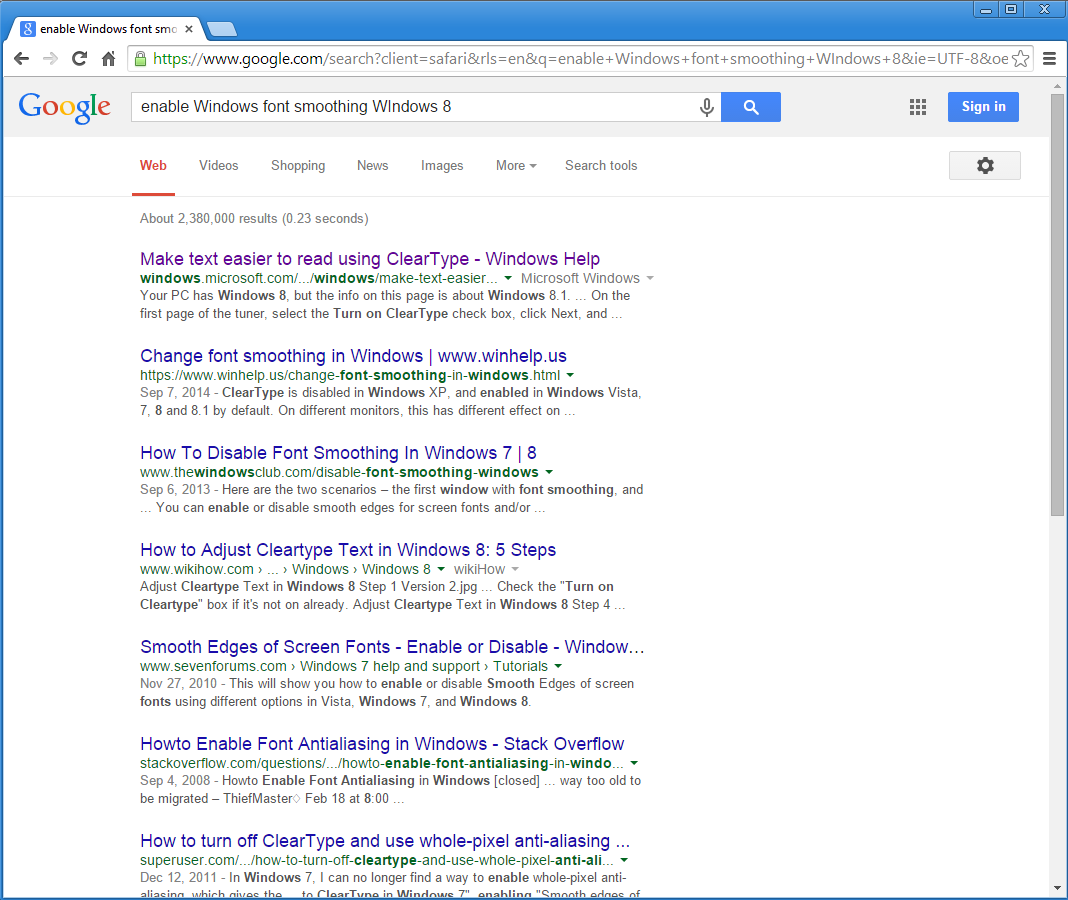The width and height of the screenshot is (1068, 900).
Task: Switch to Videos results
Action: tap(219, 166)
